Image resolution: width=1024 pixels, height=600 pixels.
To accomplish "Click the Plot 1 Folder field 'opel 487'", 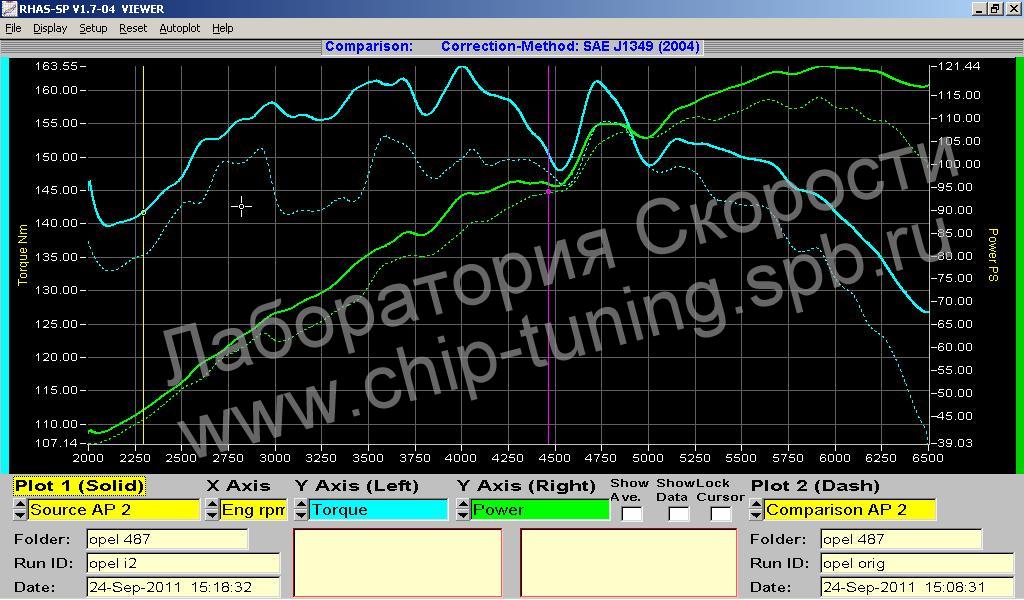I will pyautogui.click(x=167, y=539).
